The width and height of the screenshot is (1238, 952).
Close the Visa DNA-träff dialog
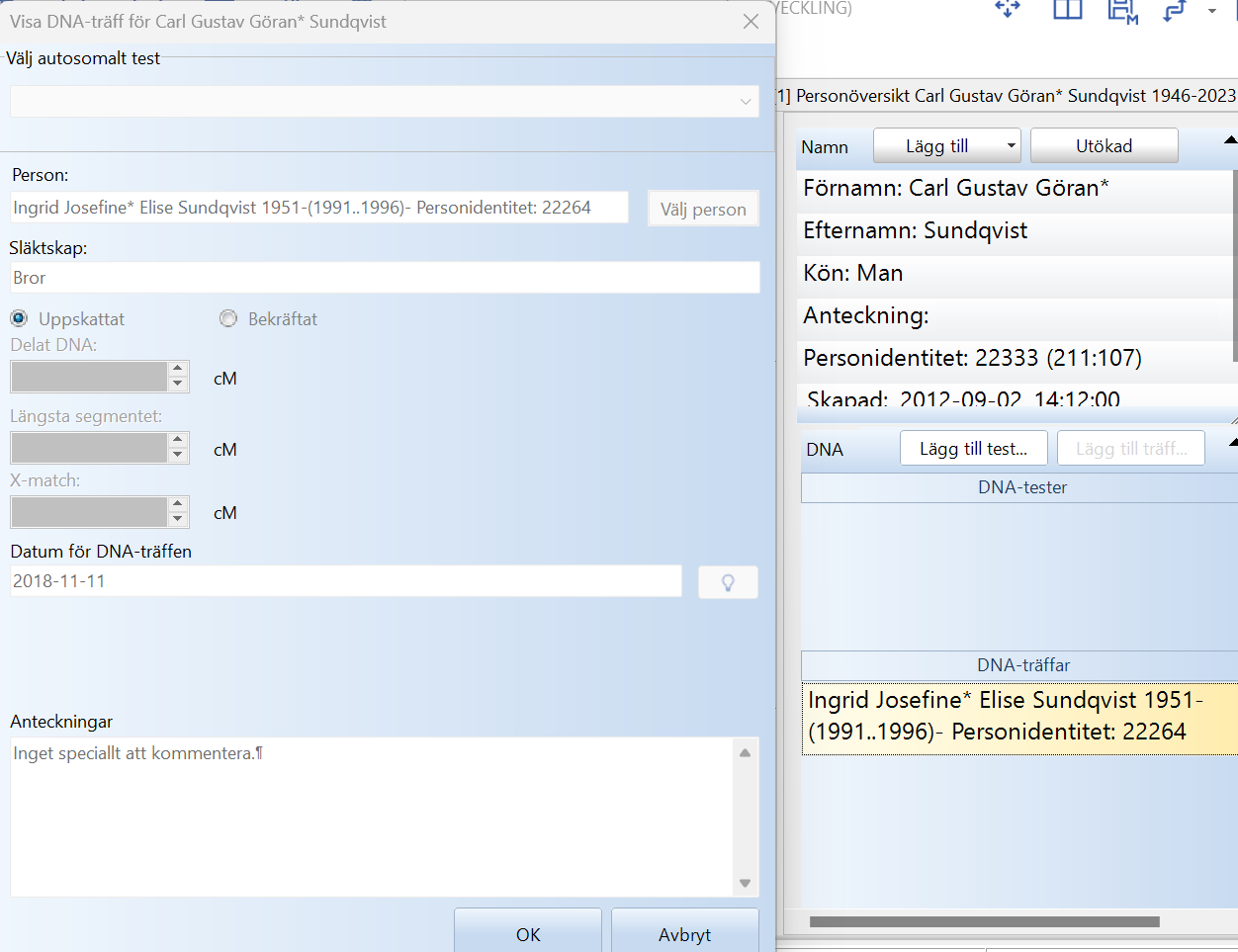click(752, 22)
